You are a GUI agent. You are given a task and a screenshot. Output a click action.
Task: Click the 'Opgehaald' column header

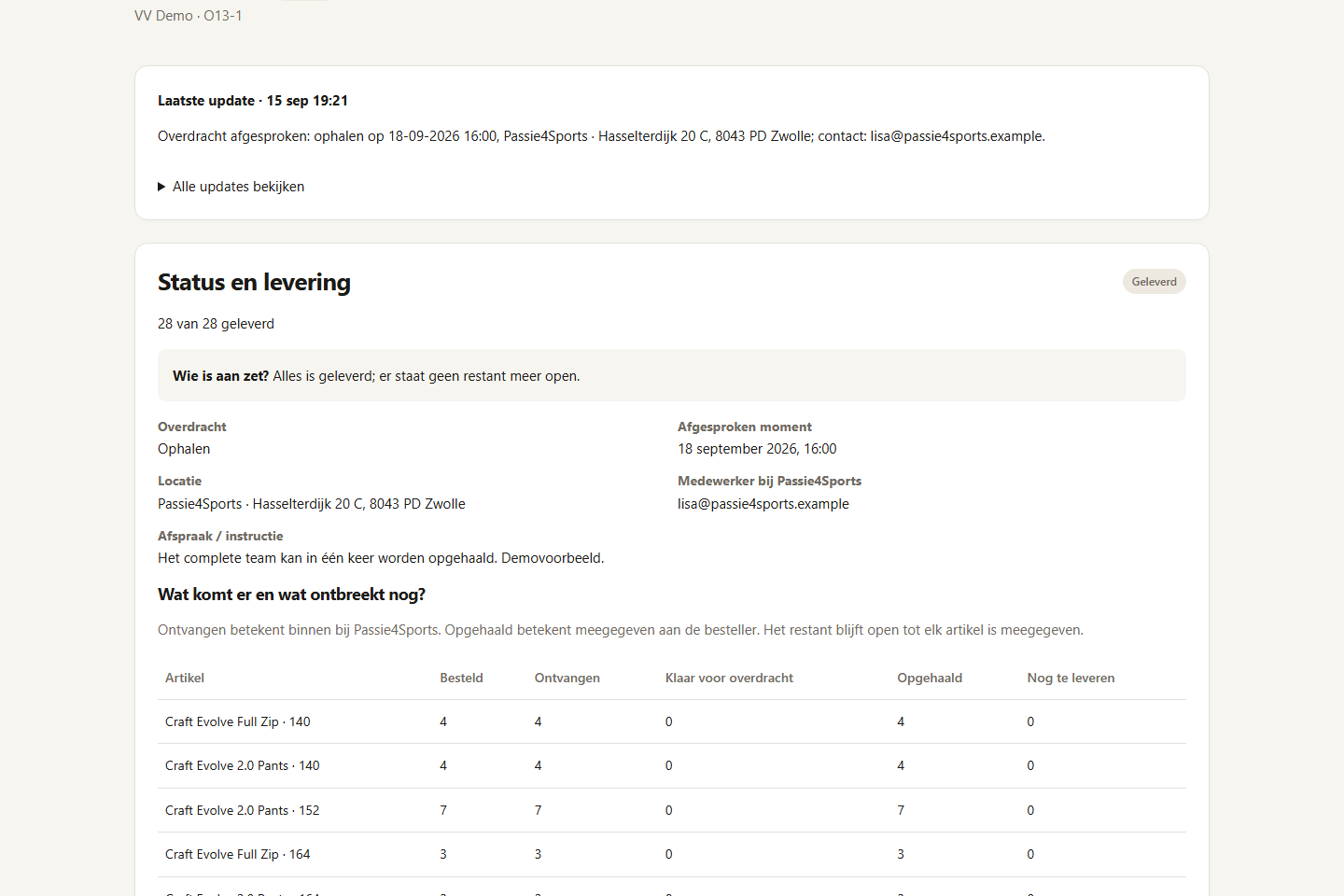tap(930, 678)
